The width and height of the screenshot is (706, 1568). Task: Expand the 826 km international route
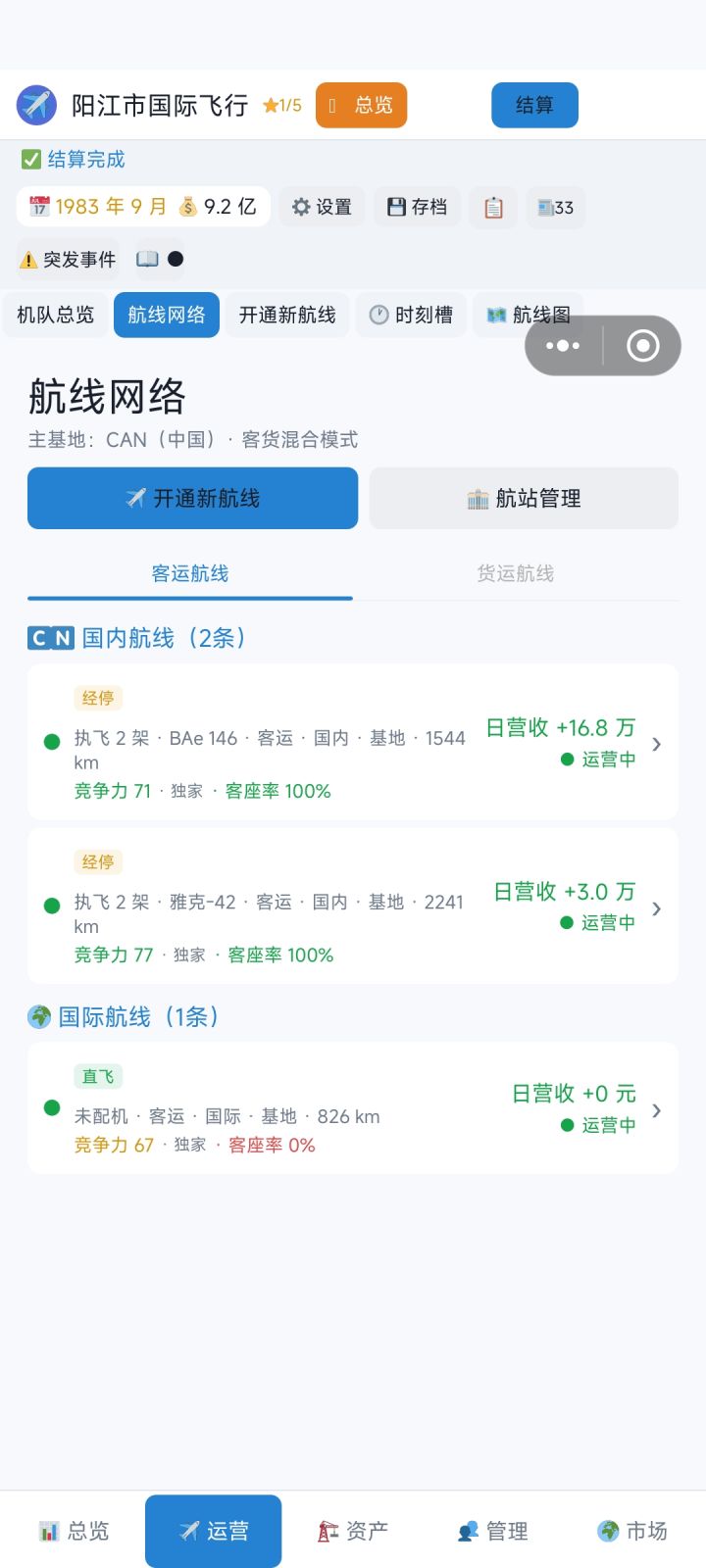click(x=353, y=1108)
